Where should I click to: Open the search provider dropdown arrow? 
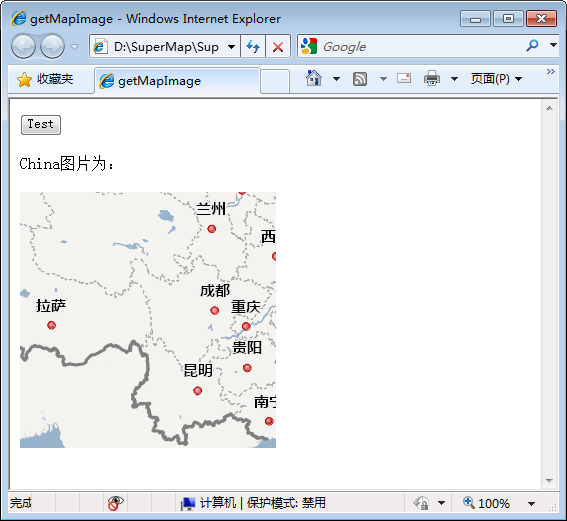pyautogui.click(x=553, y=46)
